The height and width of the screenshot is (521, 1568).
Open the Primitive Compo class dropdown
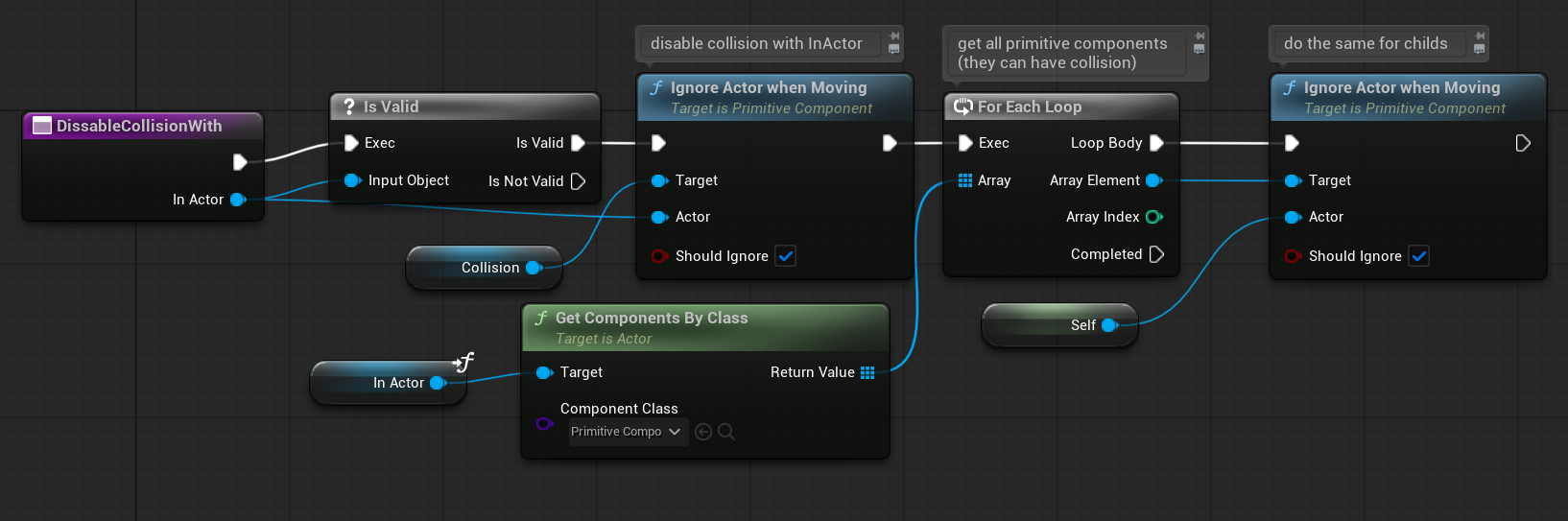click(628, 432)
